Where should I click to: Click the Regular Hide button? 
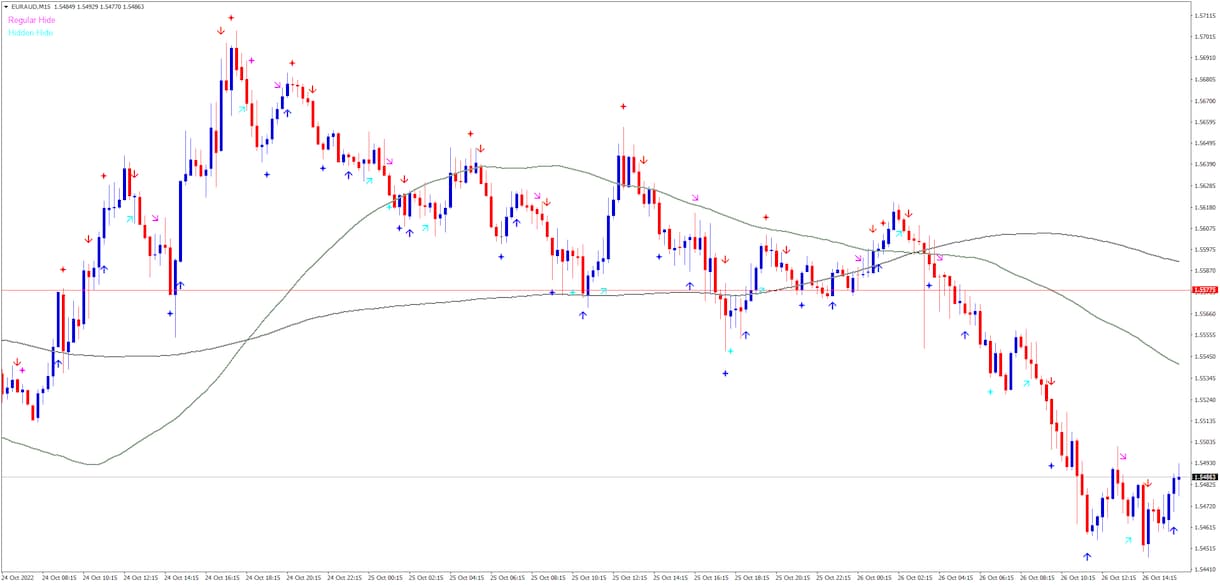[x=32, y=20]
